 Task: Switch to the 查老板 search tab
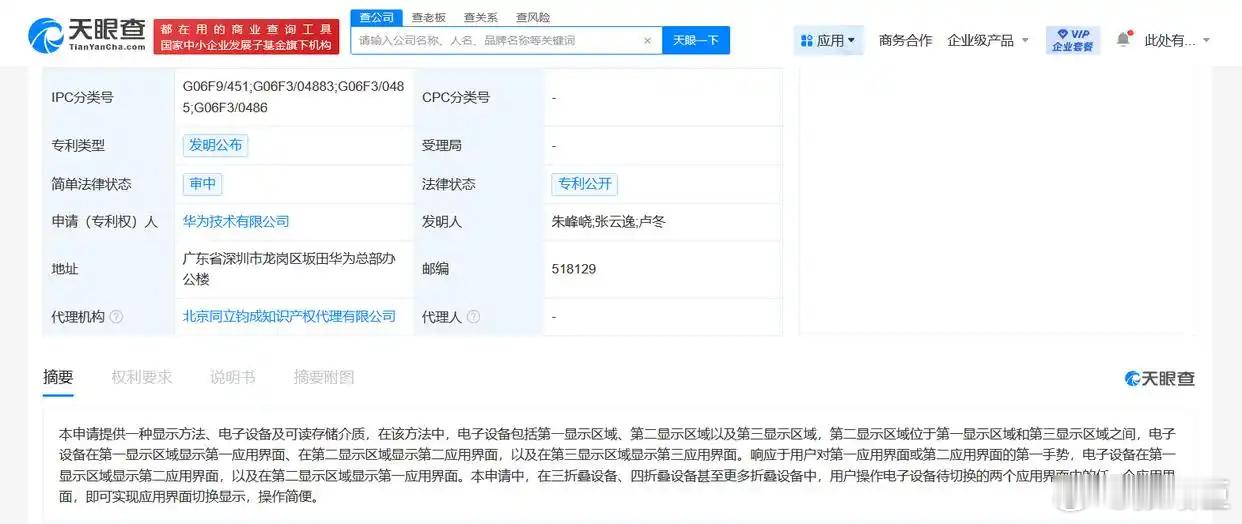point(429,17)
